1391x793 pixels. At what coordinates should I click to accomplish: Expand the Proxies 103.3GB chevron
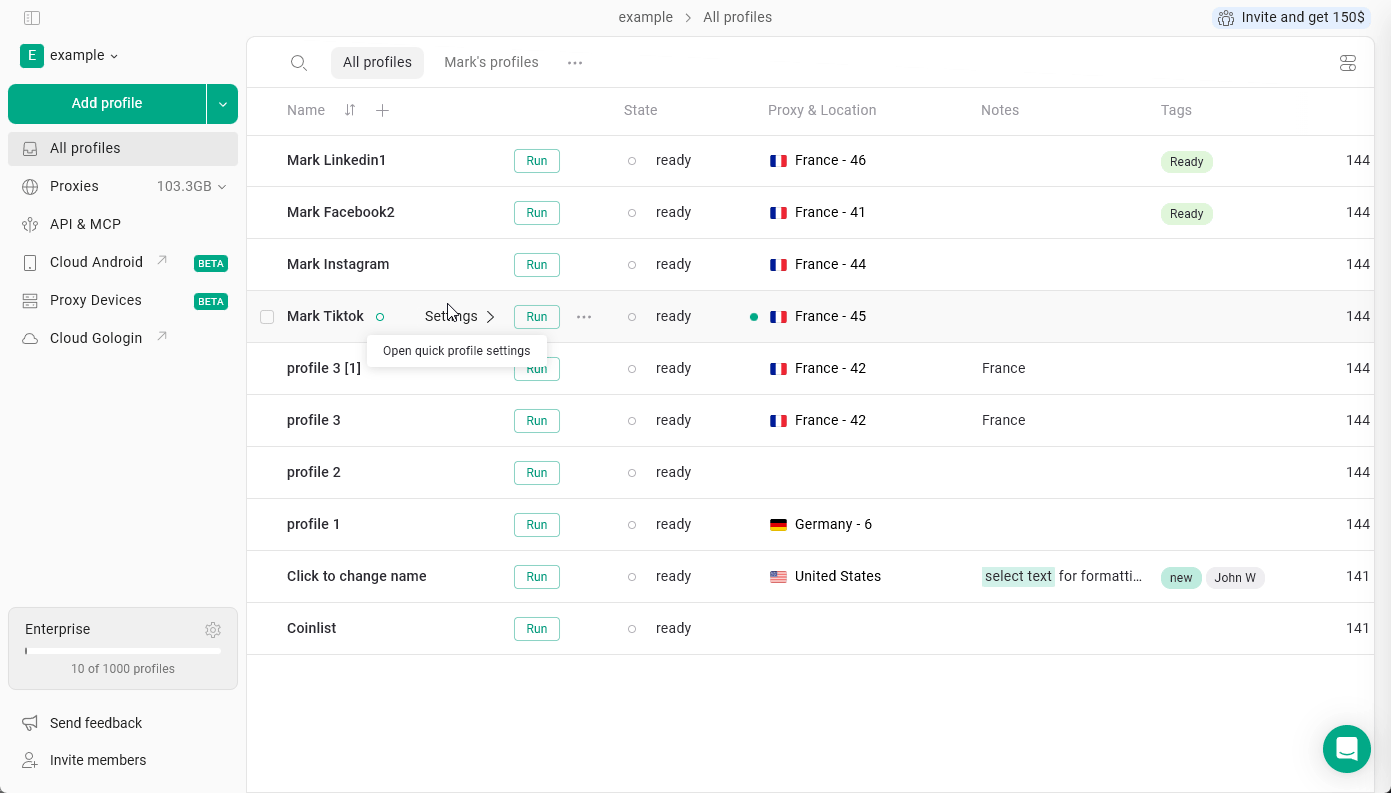coord(222,187)
